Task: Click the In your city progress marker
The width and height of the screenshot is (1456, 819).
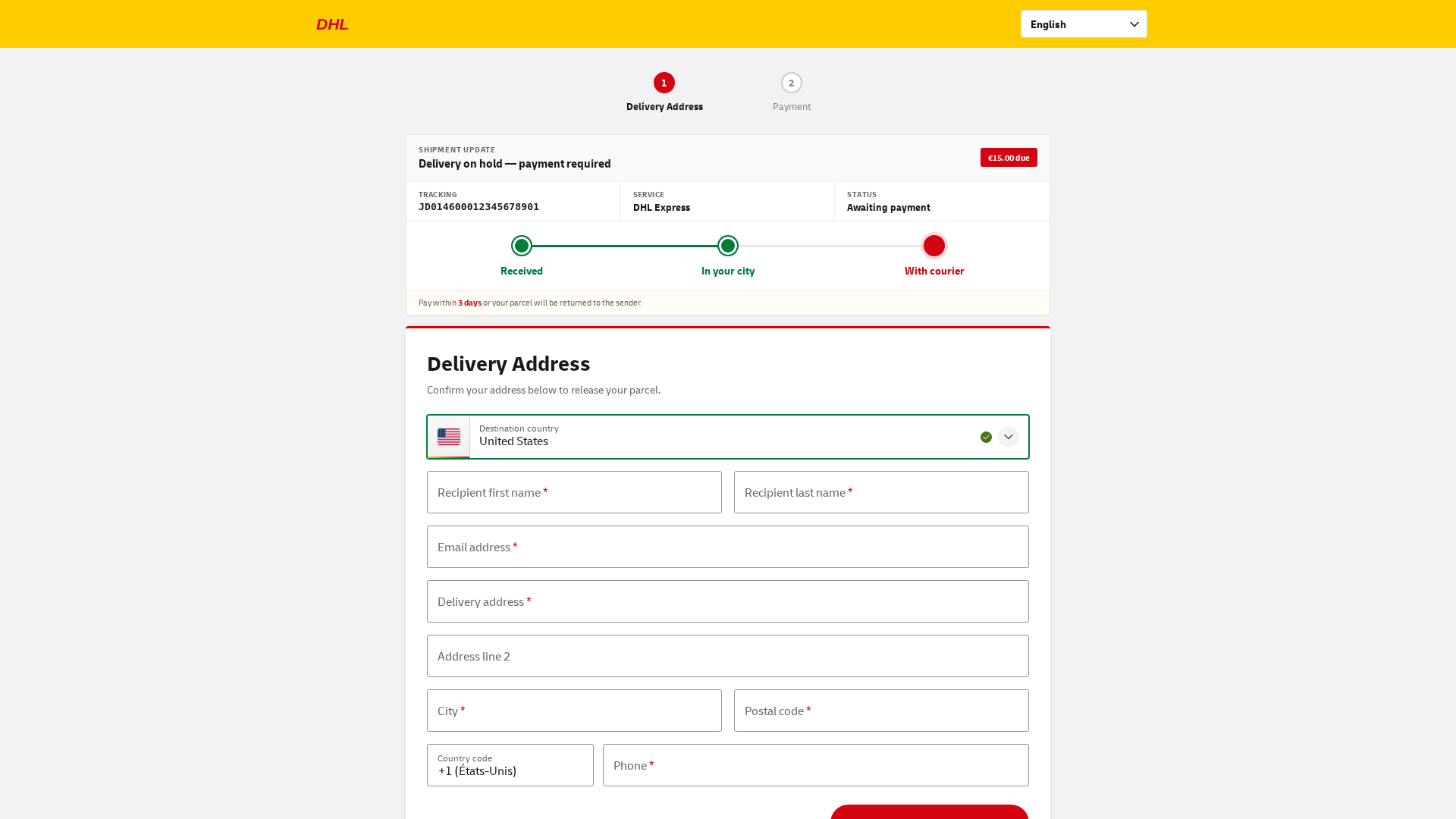Action: point(728,246)
